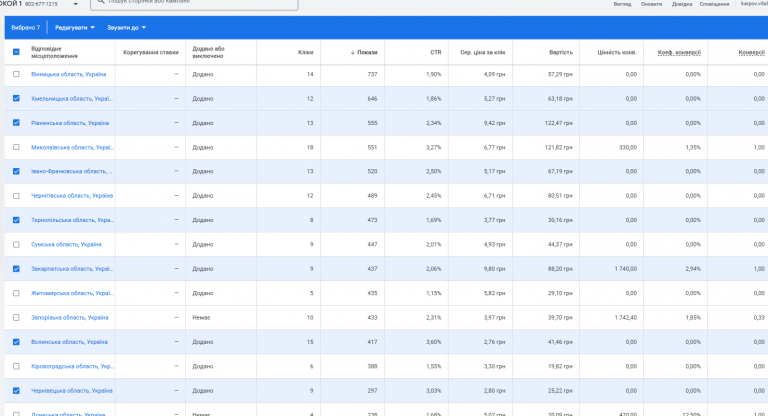
Task: Click the 9,80 грн average CPC cell
Action: pyautogui.click(x=492, y=269)
